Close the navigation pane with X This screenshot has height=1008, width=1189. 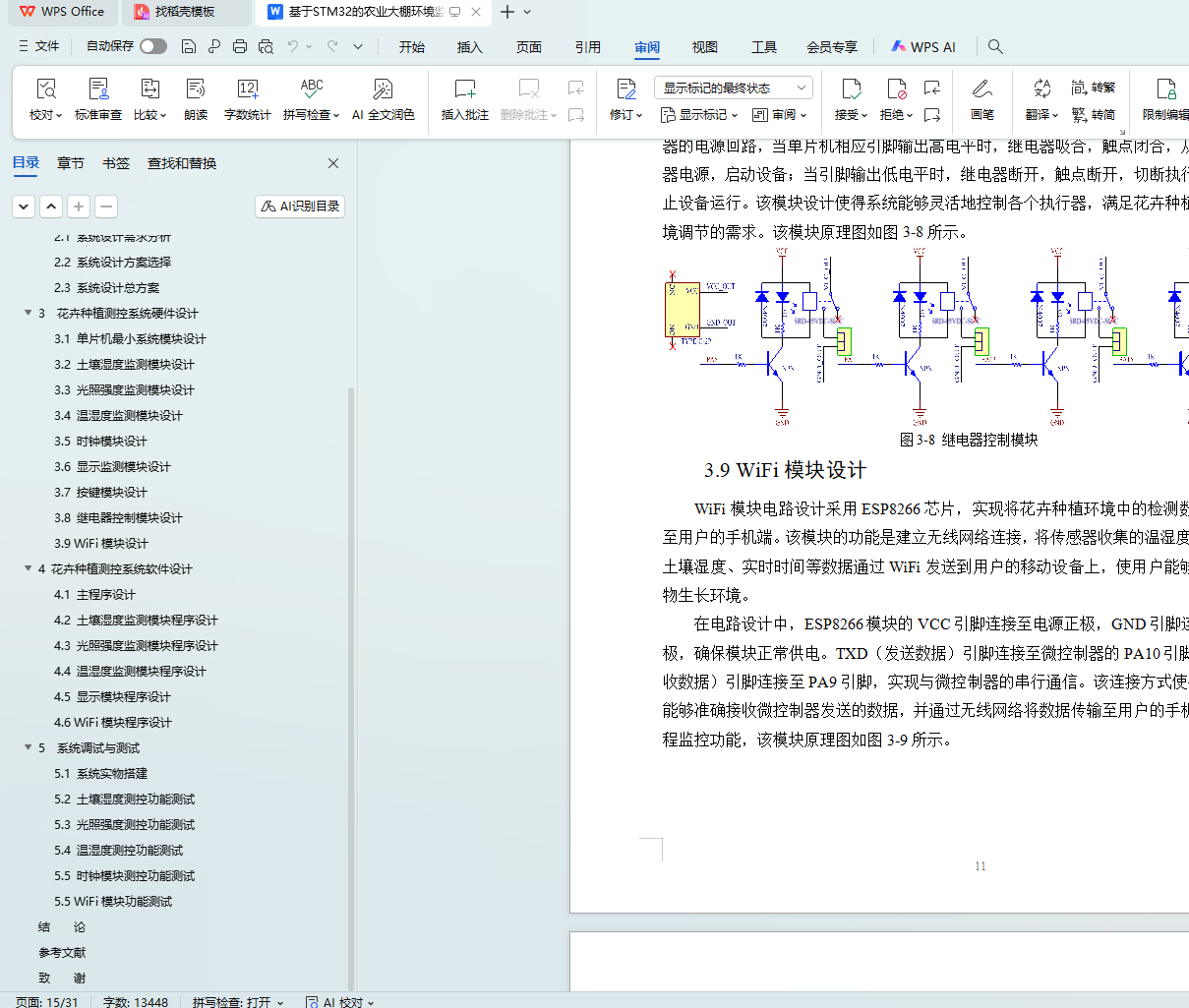pyautogui.click(x=333, y=163)
